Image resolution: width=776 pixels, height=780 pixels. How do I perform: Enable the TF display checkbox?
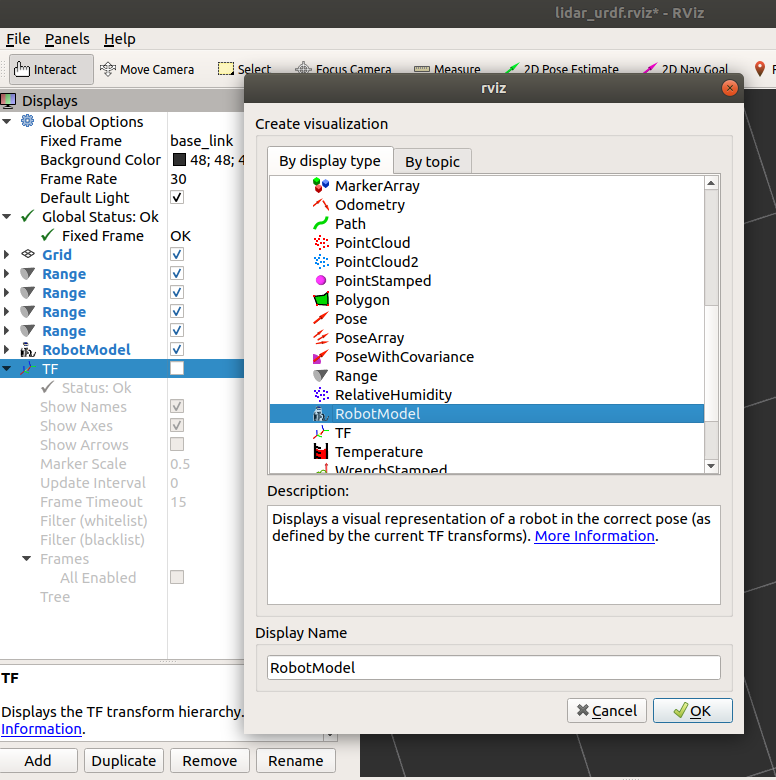[x=177, y=368]
